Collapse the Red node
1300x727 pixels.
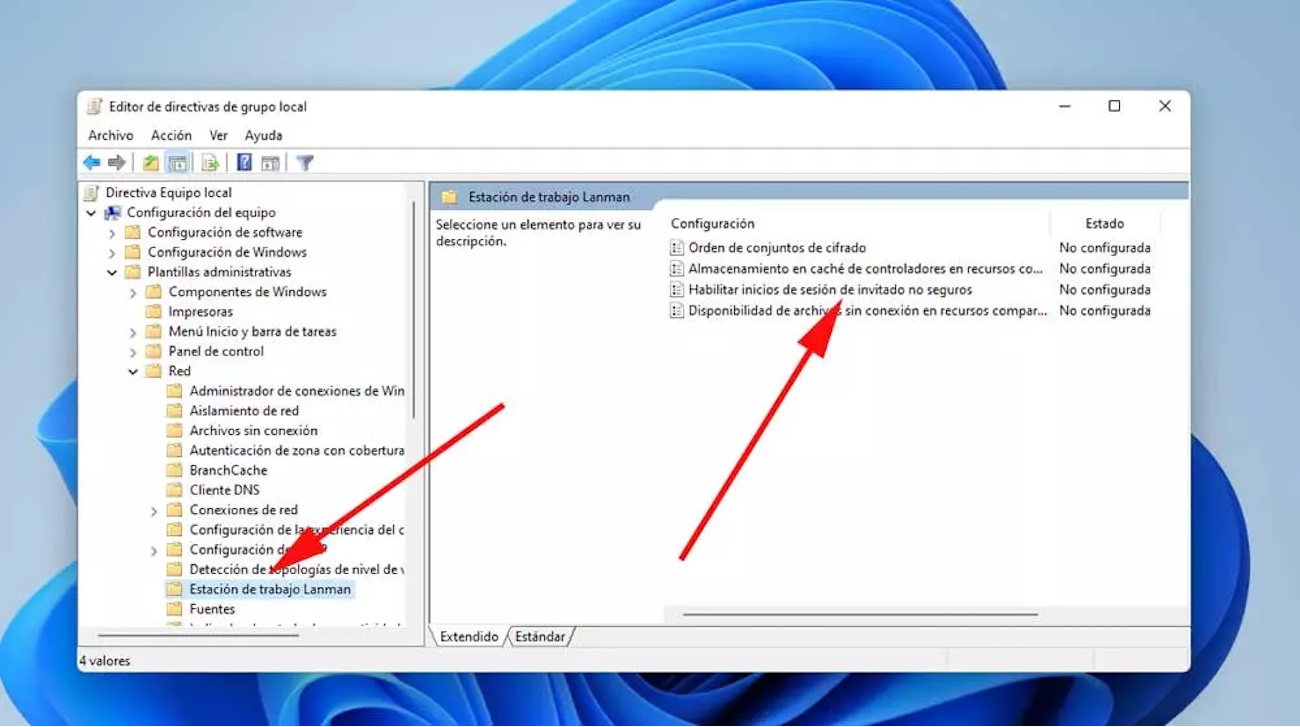[133, 371]
